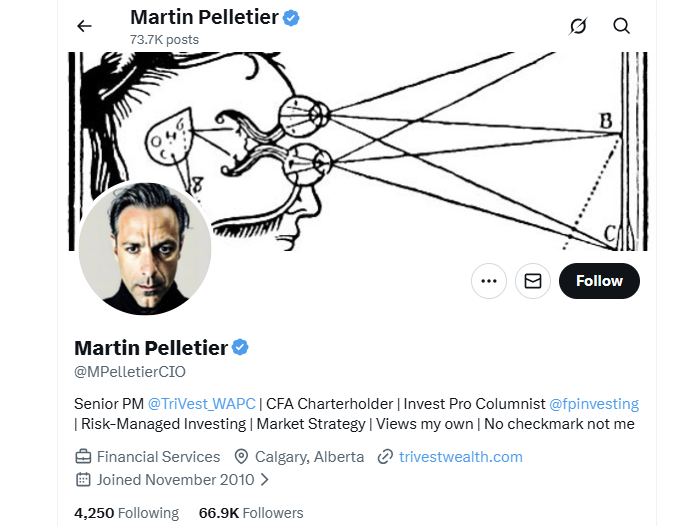Screen dimensions: 686x526
Task: Open the profile avatar photo
Action: [x=145, y=248]
